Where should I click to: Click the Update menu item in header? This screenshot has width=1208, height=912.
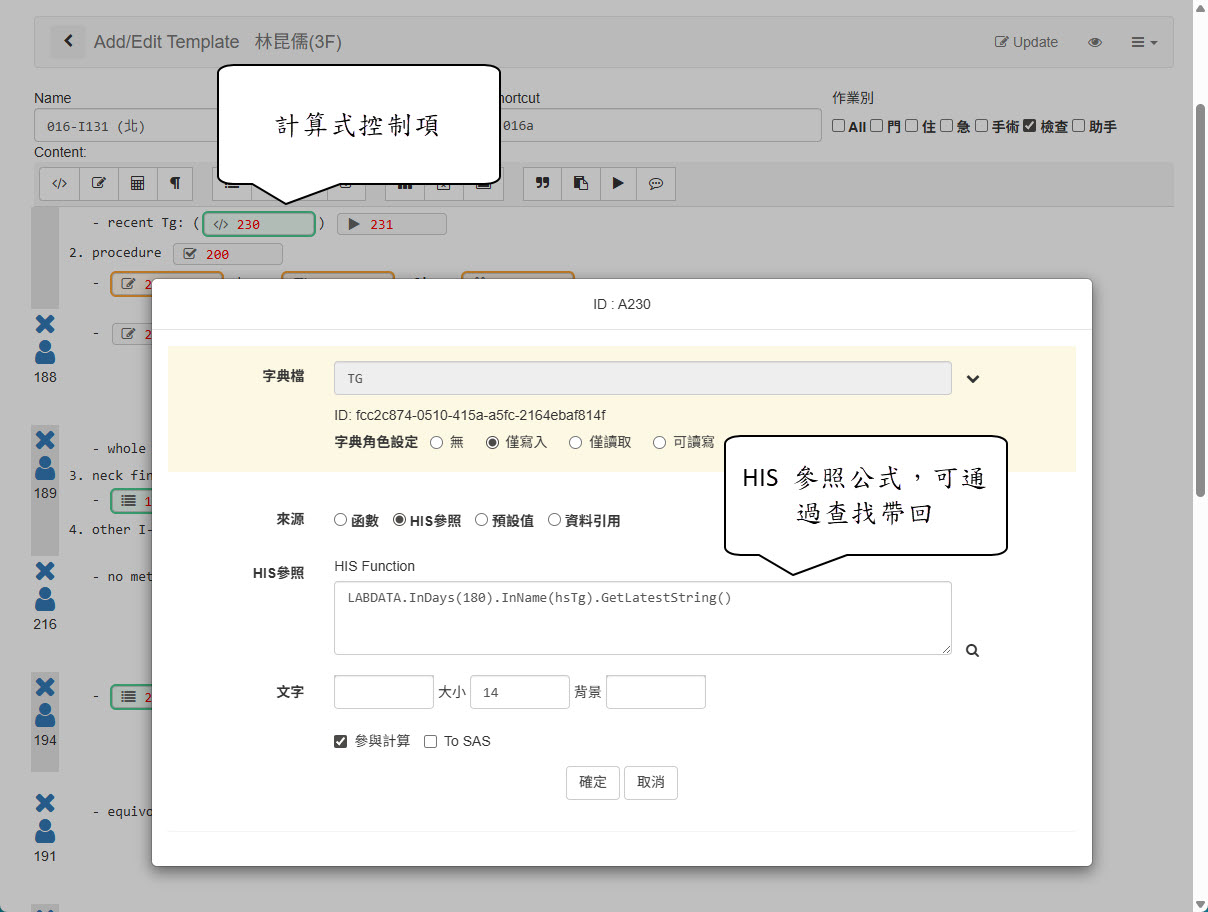[1026, 42]
